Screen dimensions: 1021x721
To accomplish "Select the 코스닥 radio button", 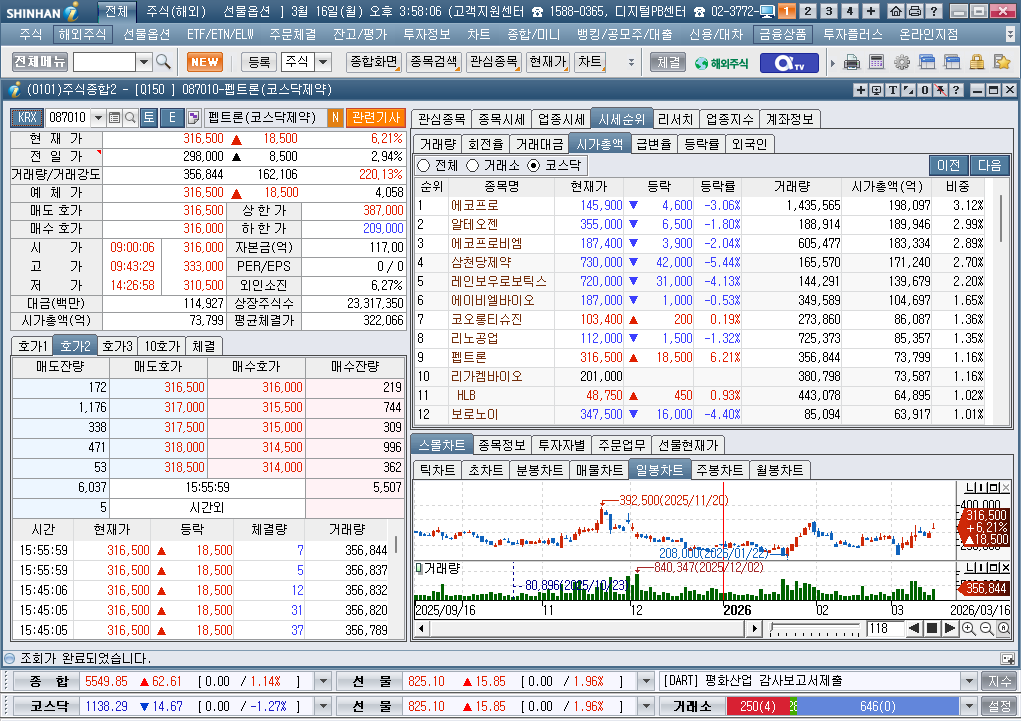I will tap(534, 165).
